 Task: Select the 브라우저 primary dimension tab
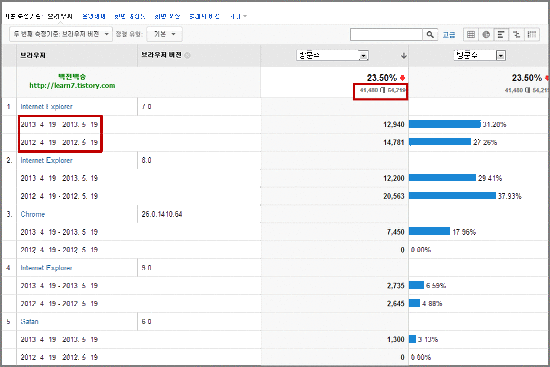click(60, 16)
